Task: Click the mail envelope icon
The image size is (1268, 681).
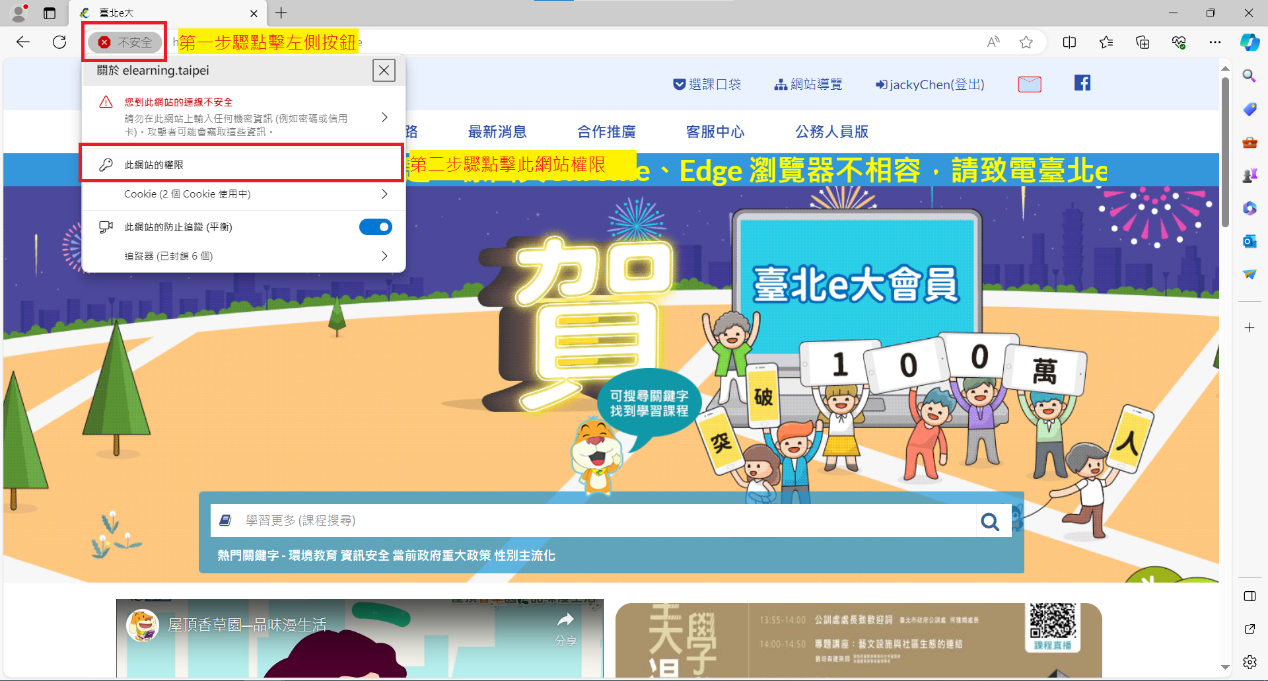Action: click(x=1030, y=84)
